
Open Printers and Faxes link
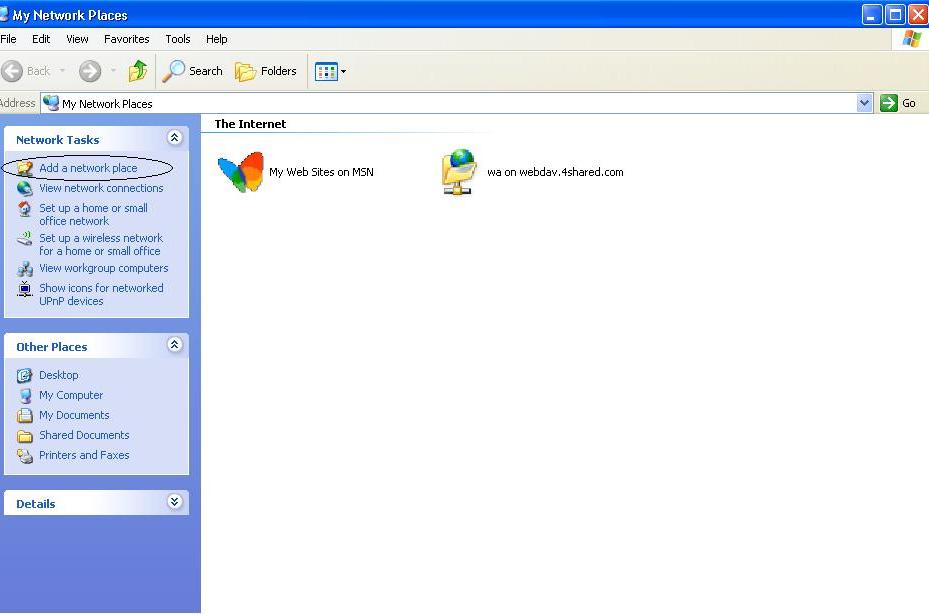[84, 456]
